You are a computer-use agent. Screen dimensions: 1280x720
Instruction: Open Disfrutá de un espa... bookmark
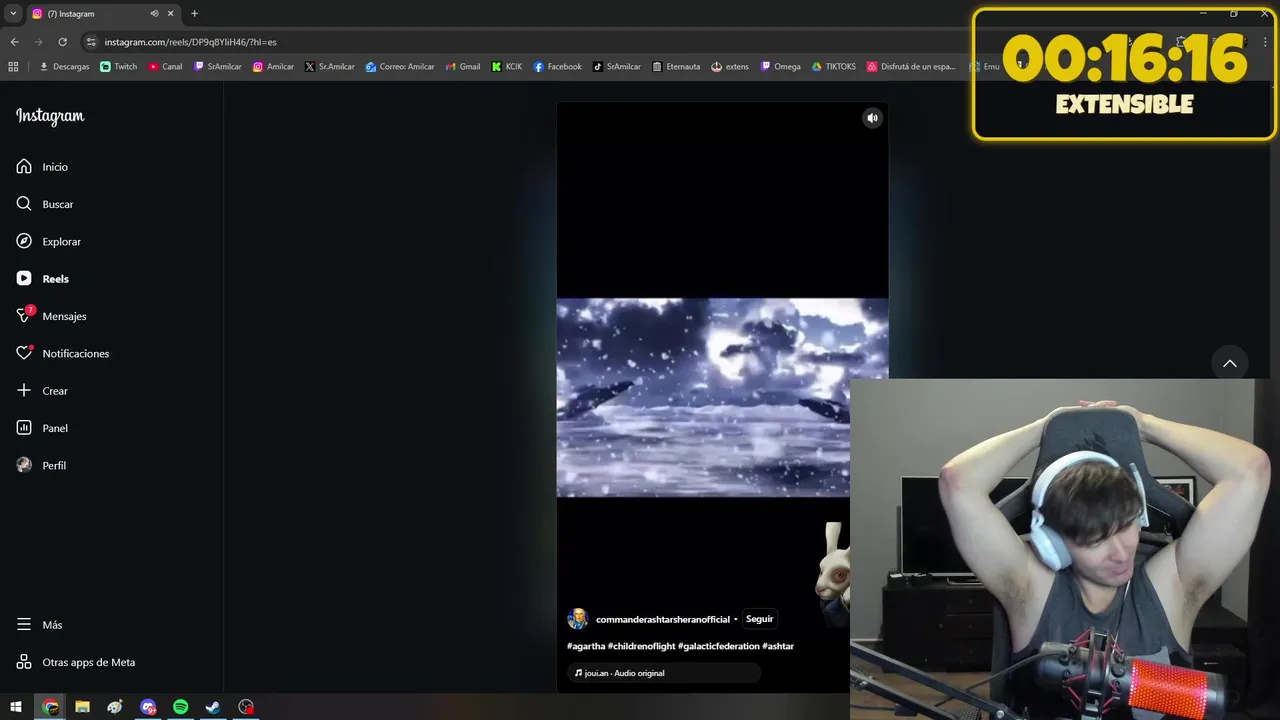(911, 67)
